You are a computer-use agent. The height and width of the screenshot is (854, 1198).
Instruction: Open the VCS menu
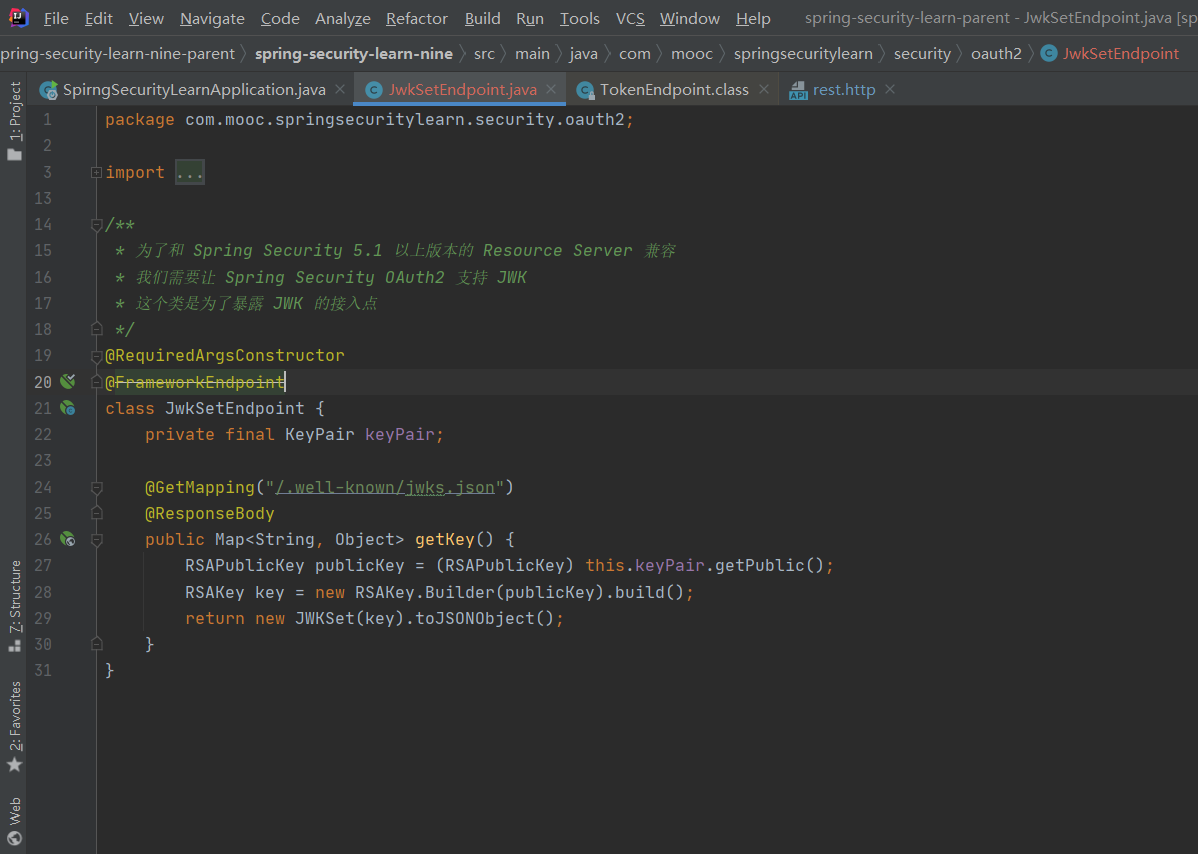[x=630, y=18]
